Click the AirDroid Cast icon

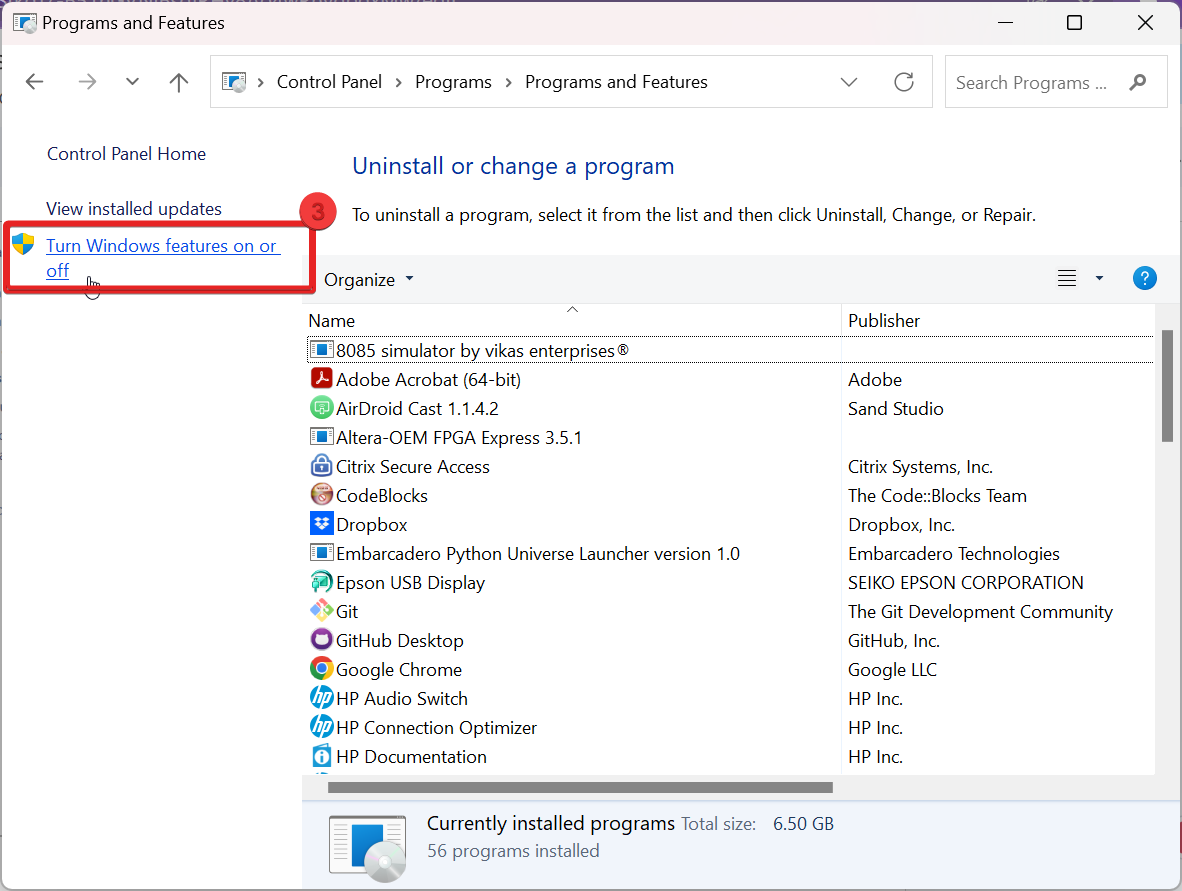click(x=322, y=407)
